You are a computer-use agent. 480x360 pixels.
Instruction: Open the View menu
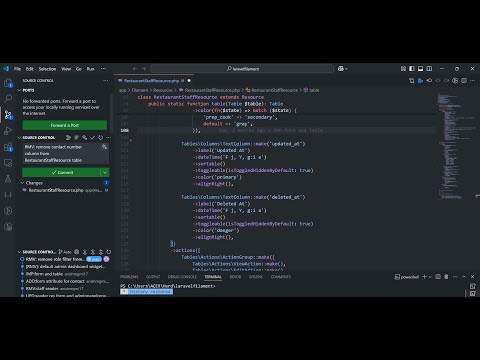(x=66, y=69)
